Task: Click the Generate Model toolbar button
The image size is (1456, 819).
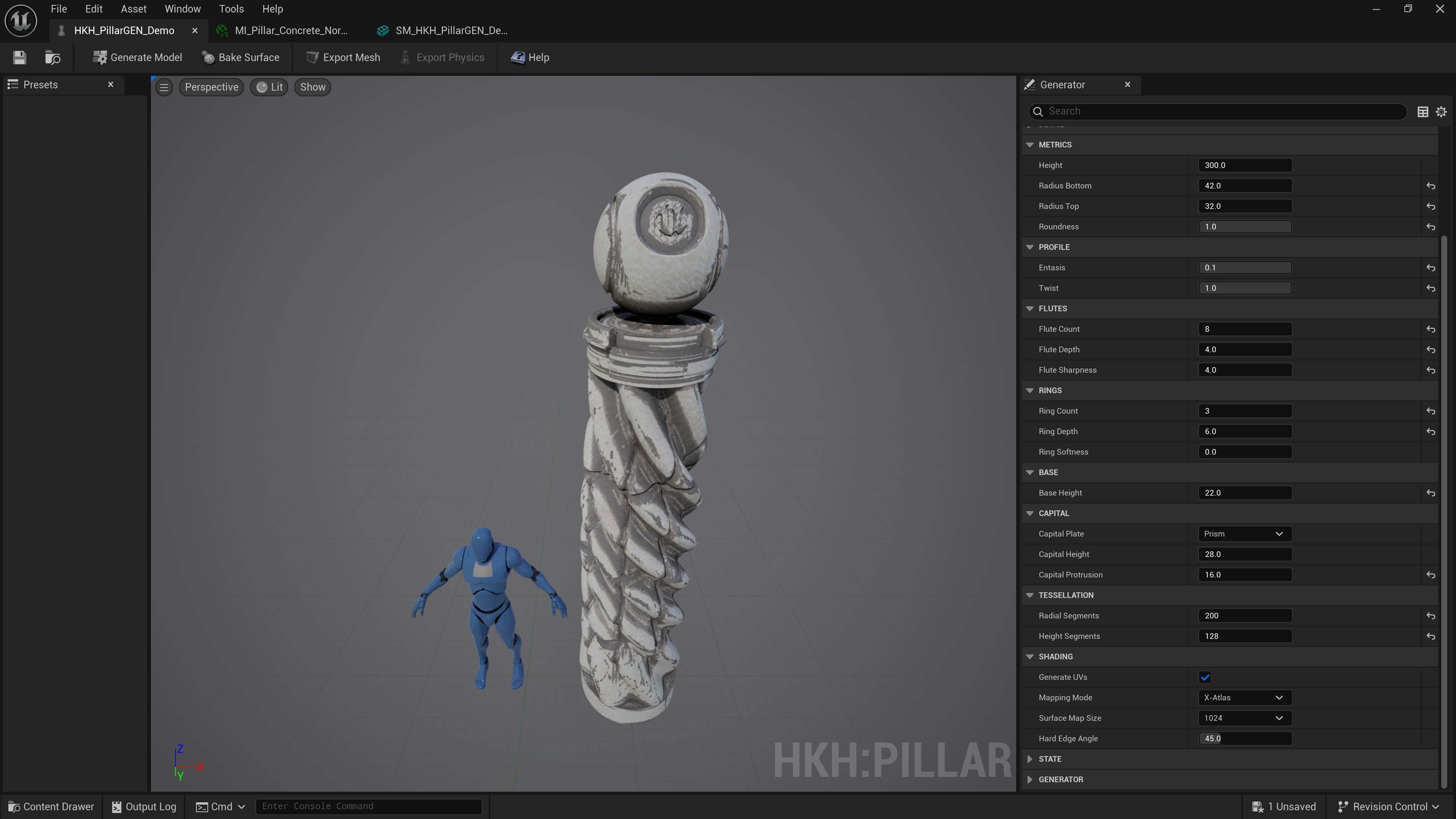Action: tap(137, 58)
